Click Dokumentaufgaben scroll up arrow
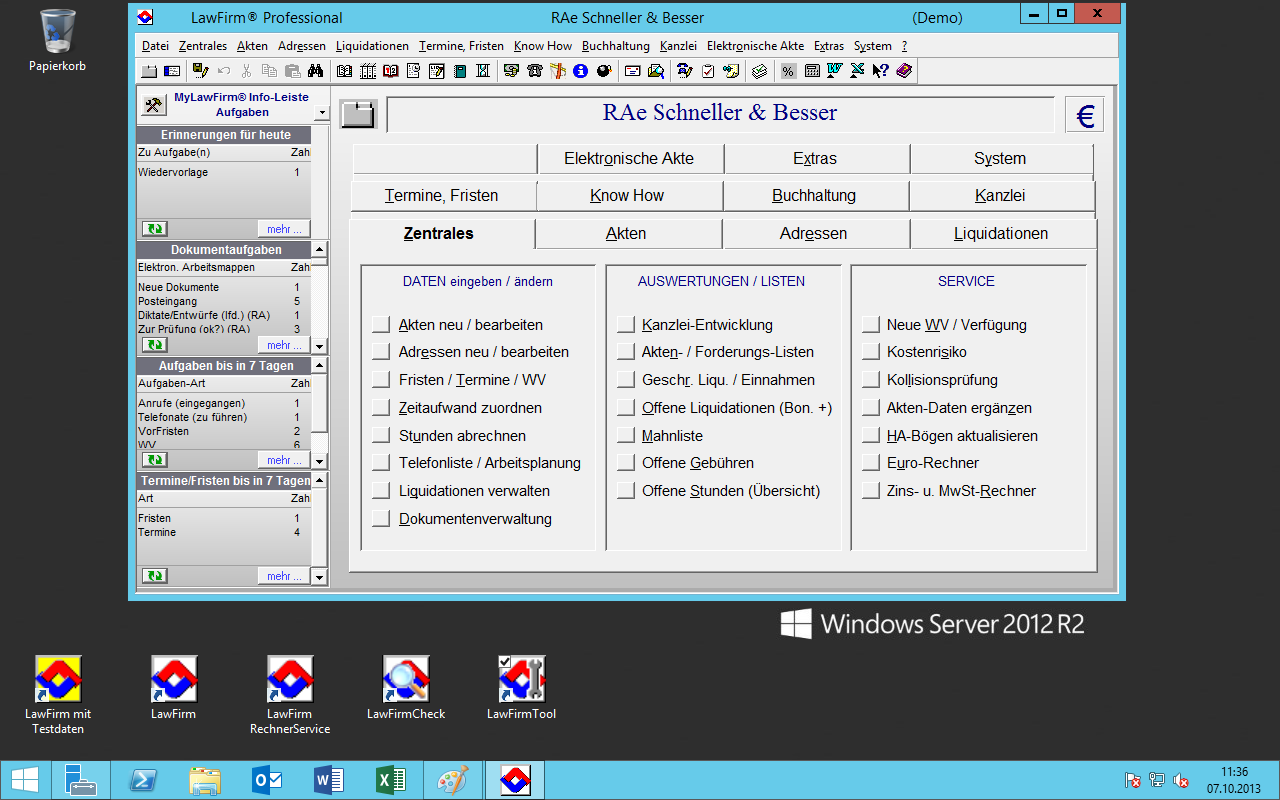1280x800 pixels. tap(319, 249)
